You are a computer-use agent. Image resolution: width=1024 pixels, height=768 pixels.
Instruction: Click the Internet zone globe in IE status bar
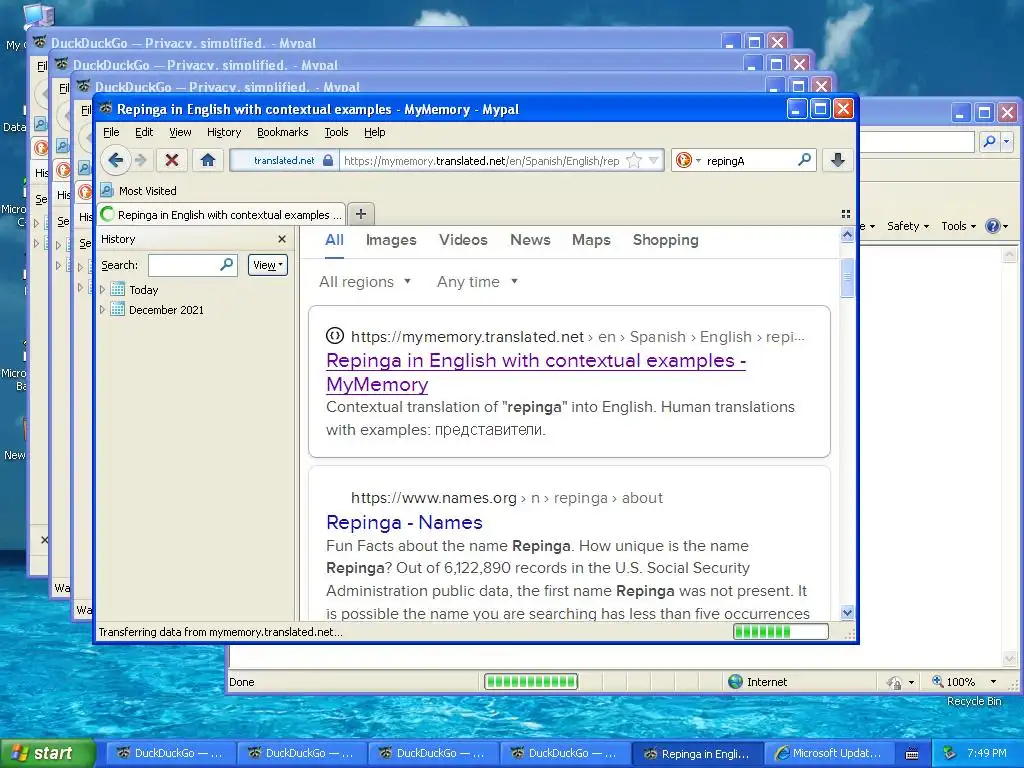point(735,682)
